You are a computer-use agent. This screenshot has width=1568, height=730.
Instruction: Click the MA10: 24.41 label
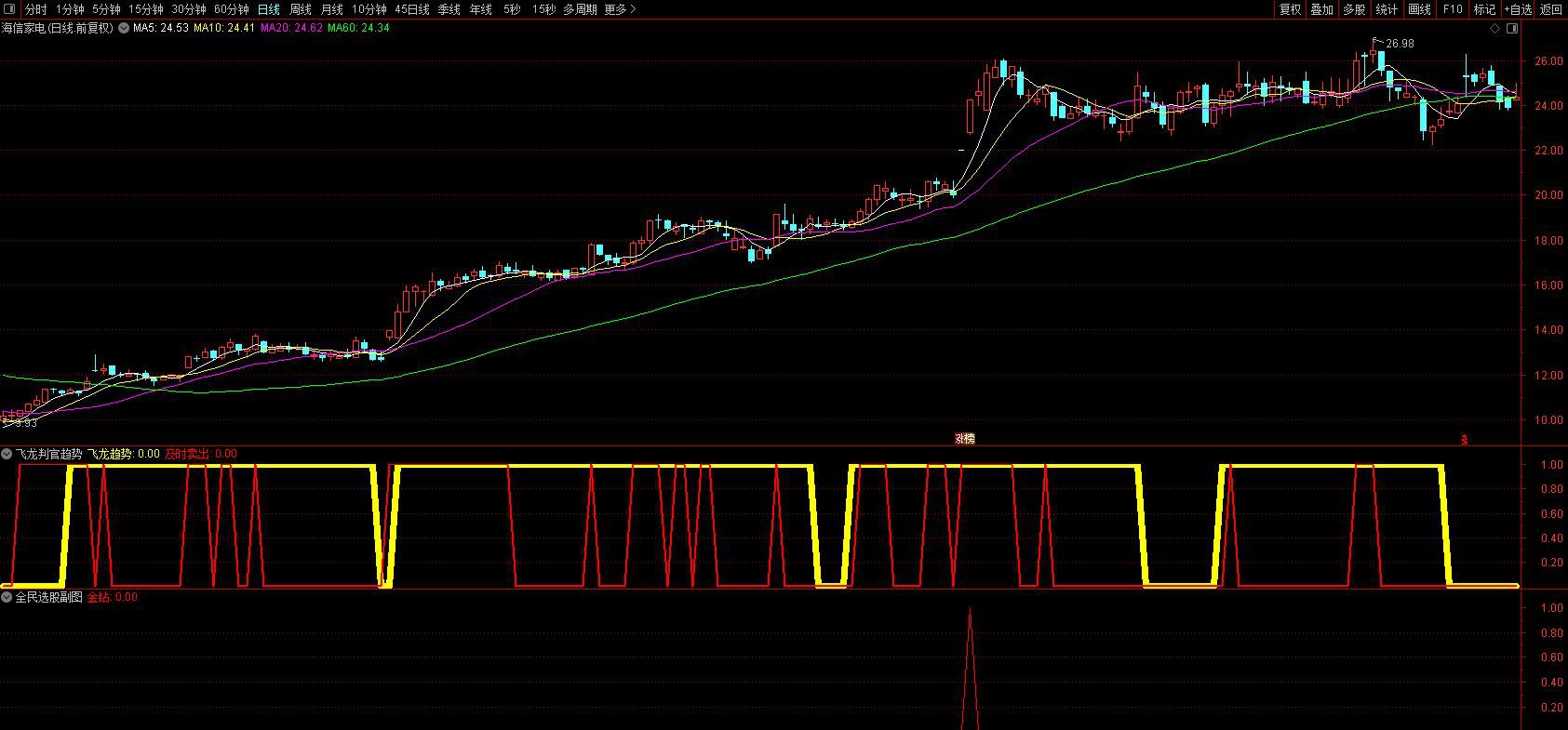pos(224,28)
